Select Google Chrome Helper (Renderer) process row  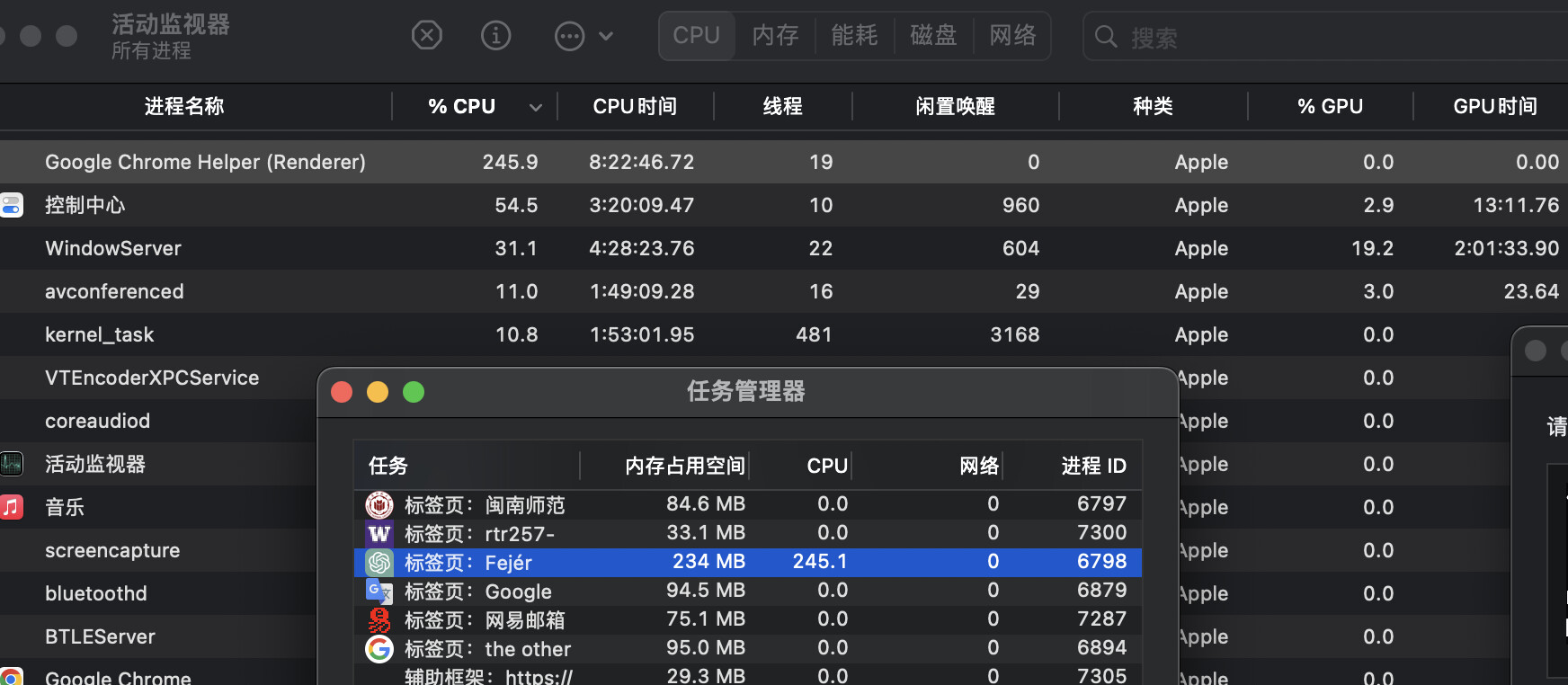coord(784,162)
